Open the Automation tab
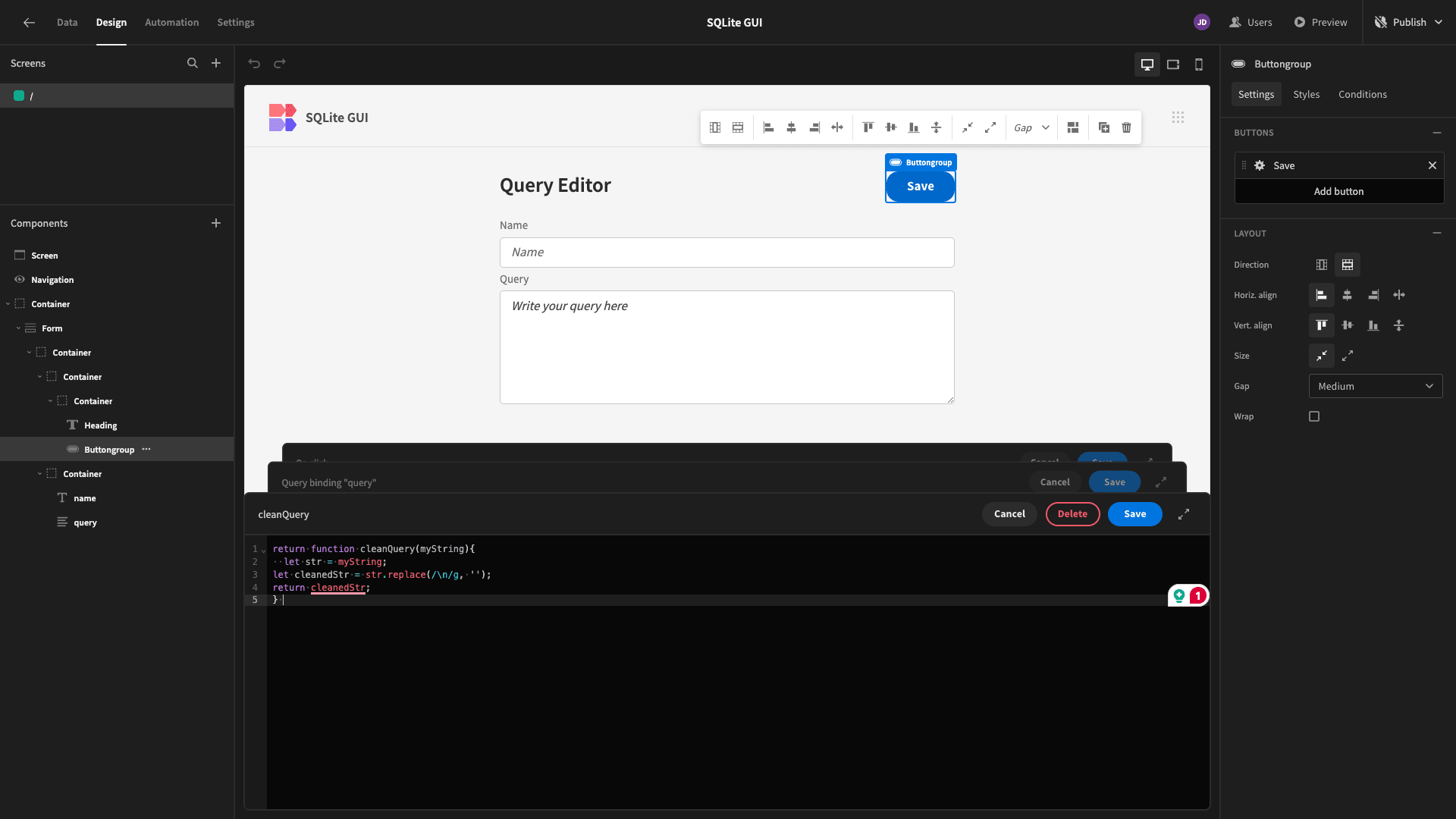This screenshot has width=1456, height=819. (x=172, y=22)
